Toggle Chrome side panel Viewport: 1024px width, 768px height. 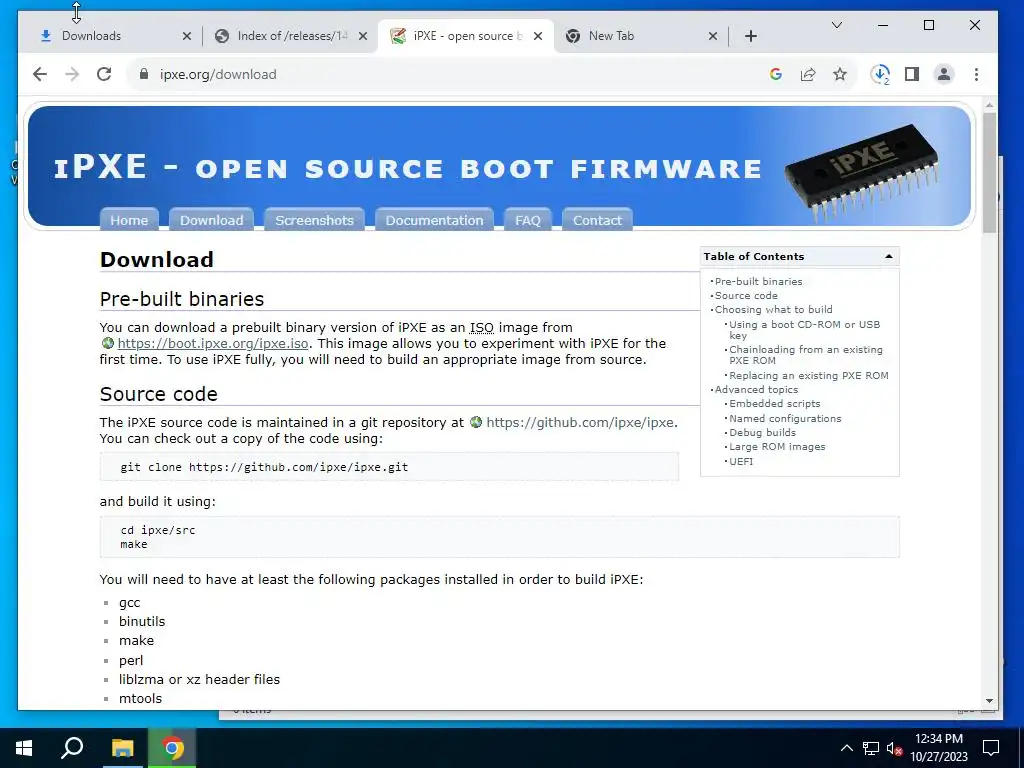point(912,74)
